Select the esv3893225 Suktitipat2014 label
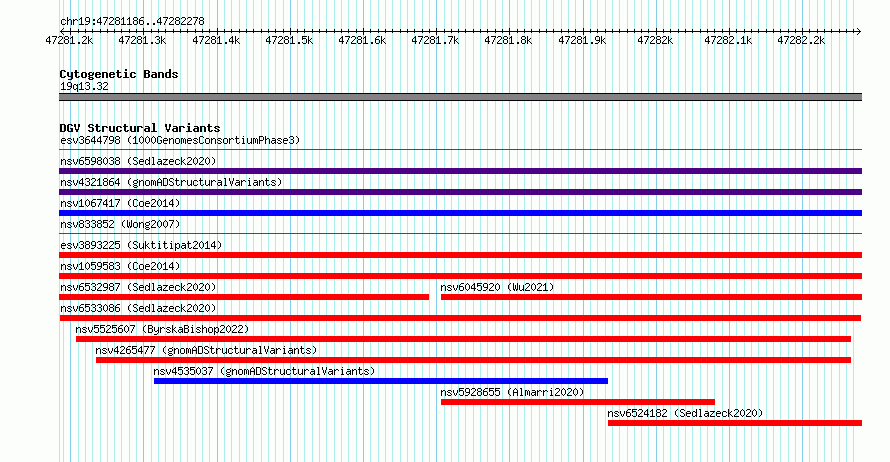 click(x=141, y=245)
